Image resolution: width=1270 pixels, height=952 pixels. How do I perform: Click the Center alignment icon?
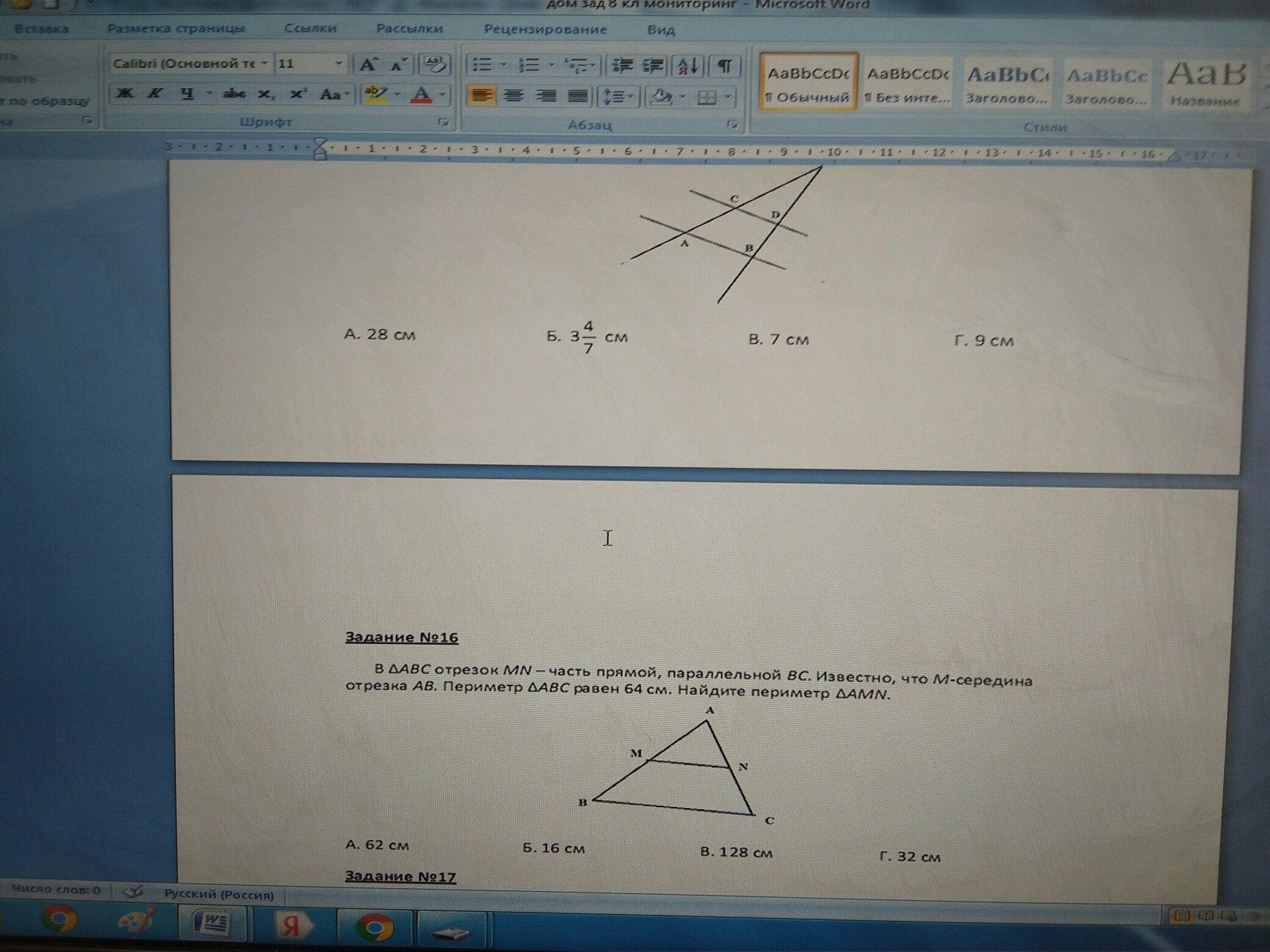(513, 96)
